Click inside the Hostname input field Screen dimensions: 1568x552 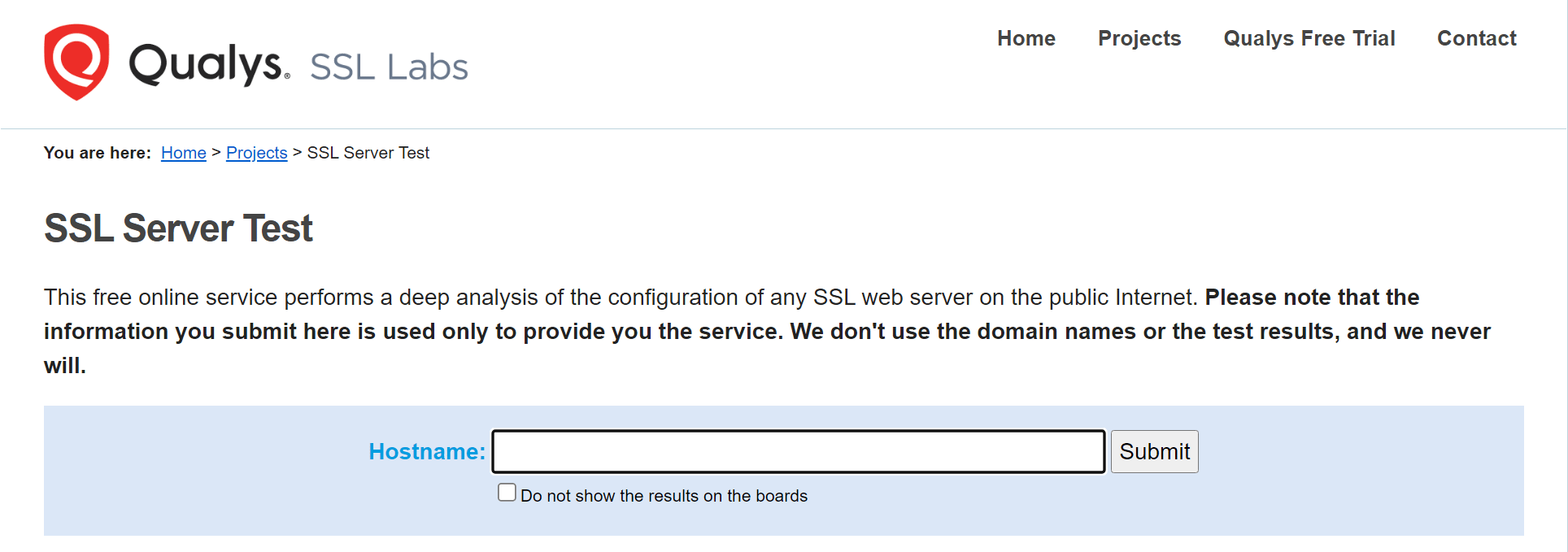[x=797, y=451]
